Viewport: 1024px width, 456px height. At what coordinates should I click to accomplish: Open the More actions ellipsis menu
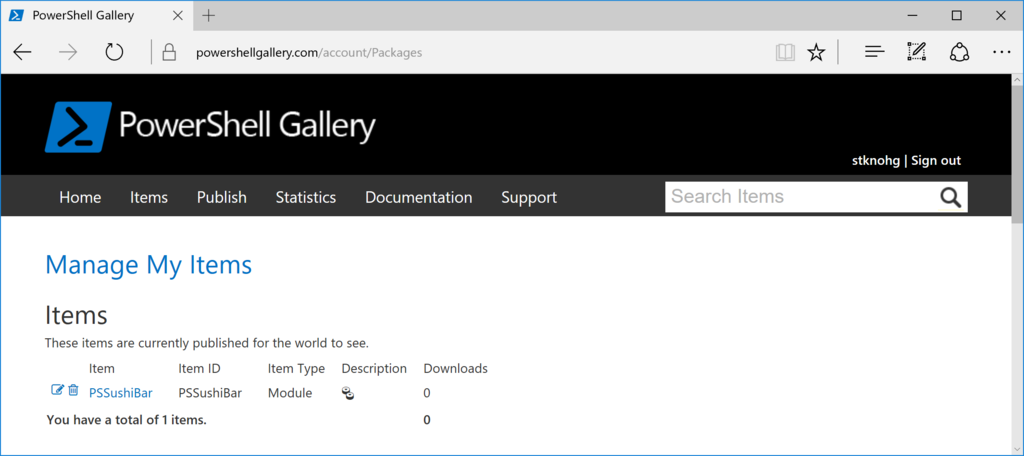(1001, 52)
